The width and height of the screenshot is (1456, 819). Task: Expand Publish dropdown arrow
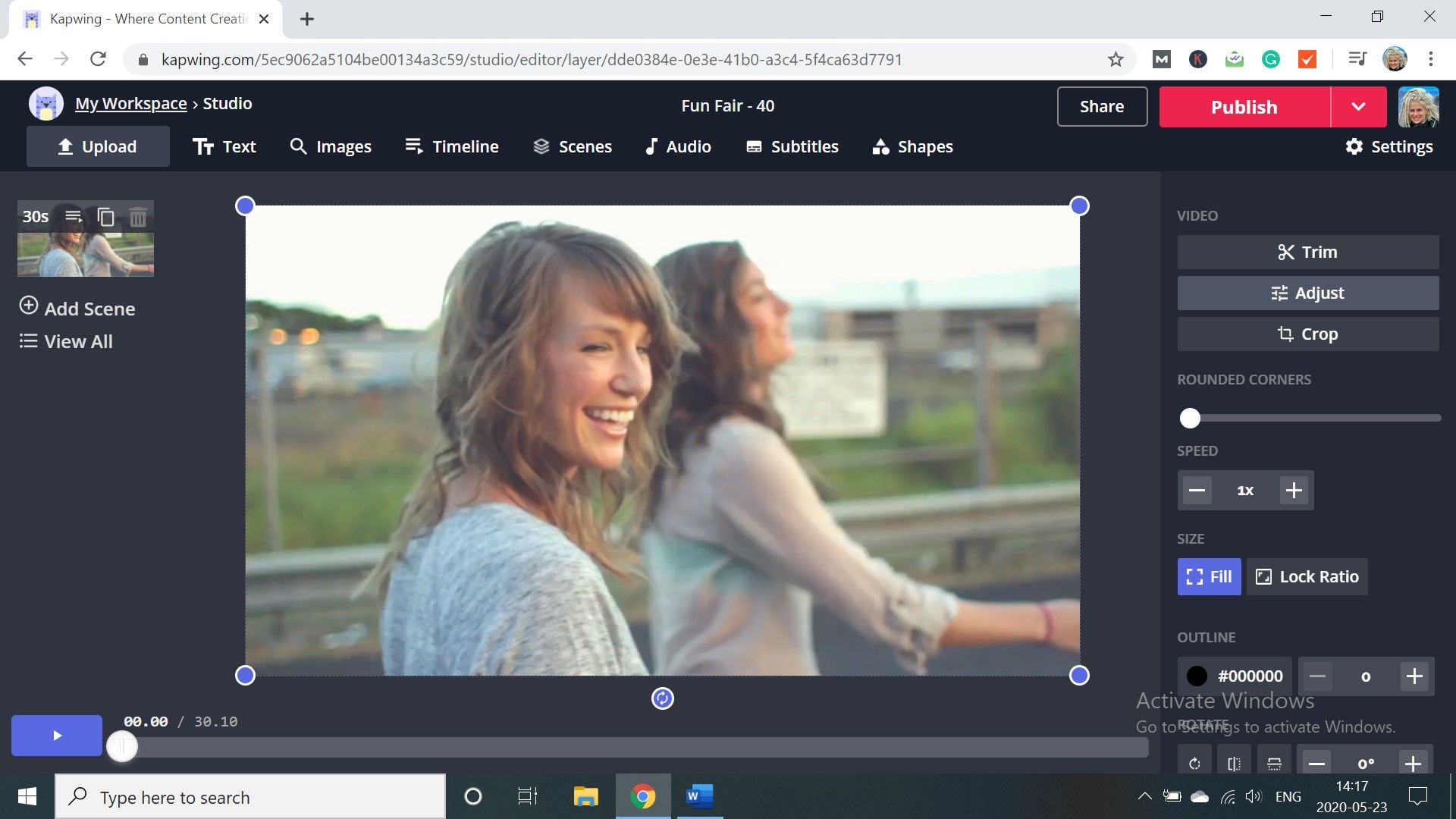pos(1358,107)
